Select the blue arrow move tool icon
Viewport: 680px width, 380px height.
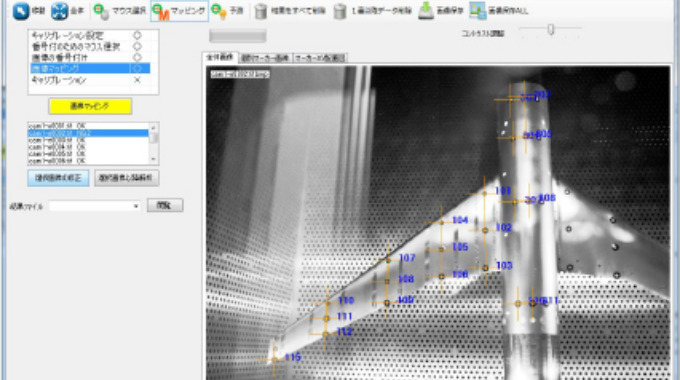point(20,11)
